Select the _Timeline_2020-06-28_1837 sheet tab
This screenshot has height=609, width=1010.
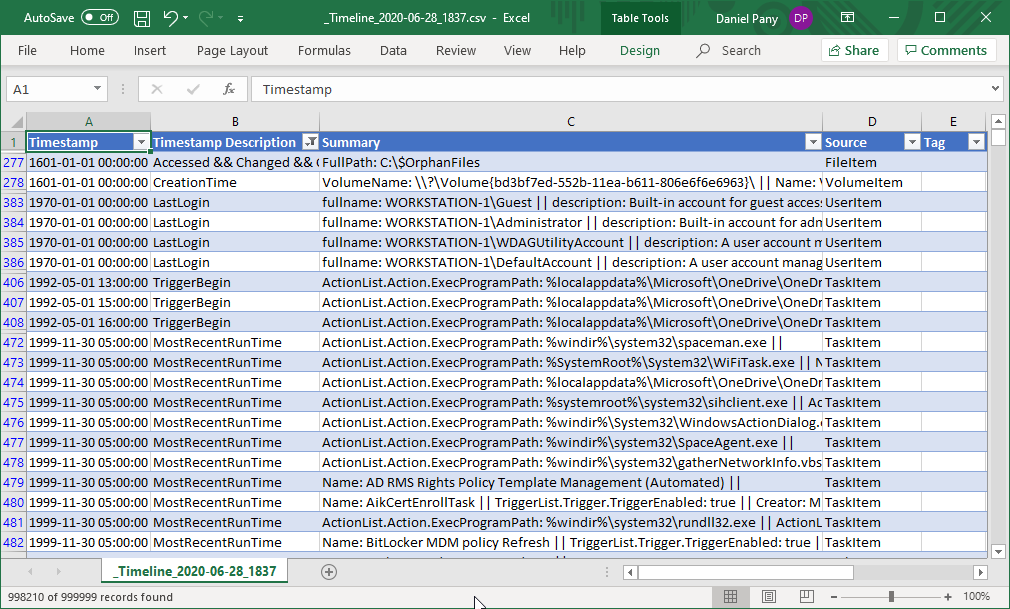195,571
